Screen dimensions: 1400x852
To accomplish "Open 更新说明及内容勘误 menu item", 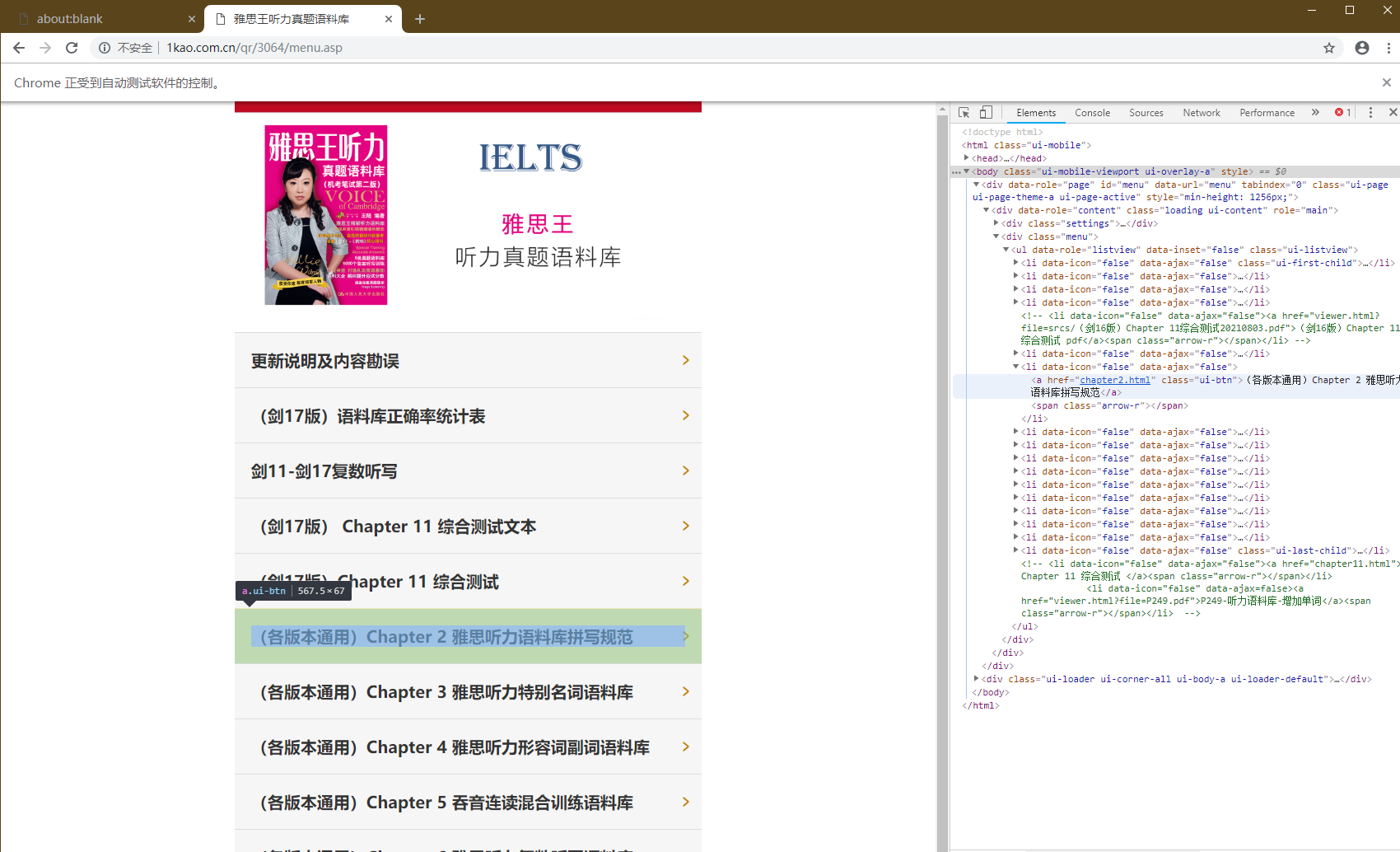I will 468,361.
